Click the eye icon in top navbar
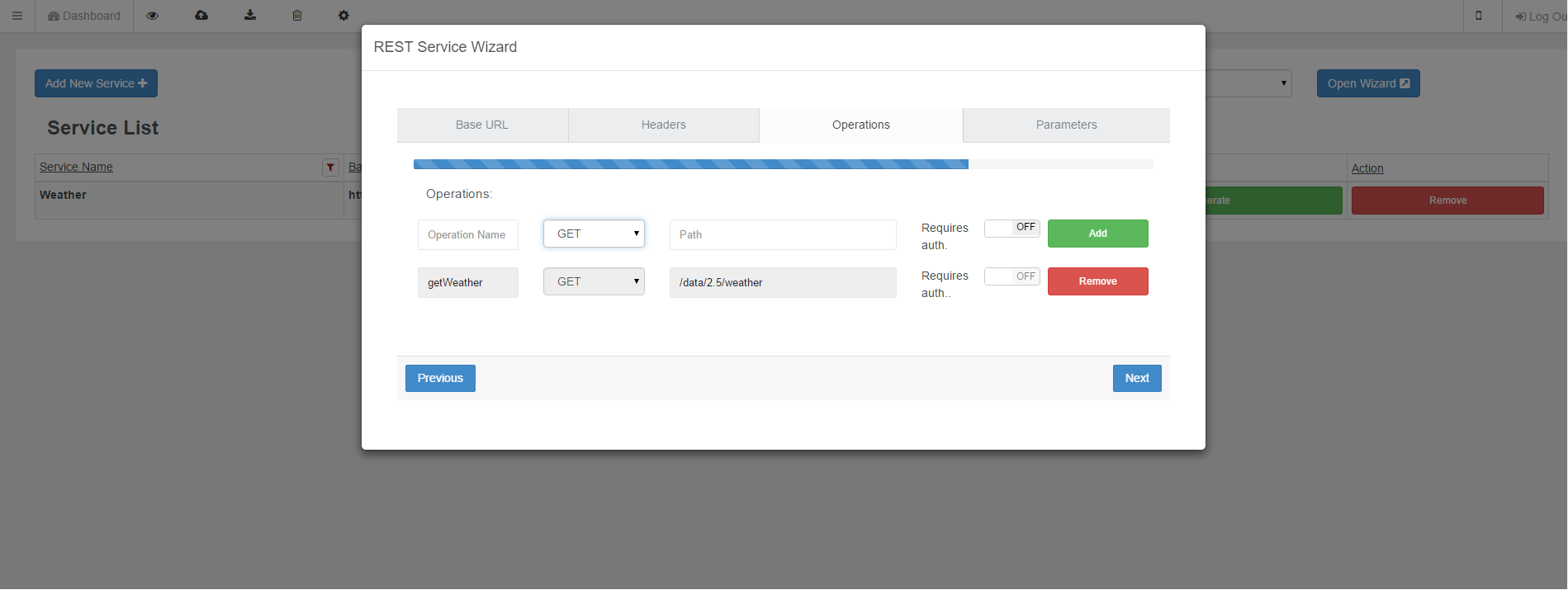Image resolution: width=1568 pixels, height=590 pixels. 152,16
